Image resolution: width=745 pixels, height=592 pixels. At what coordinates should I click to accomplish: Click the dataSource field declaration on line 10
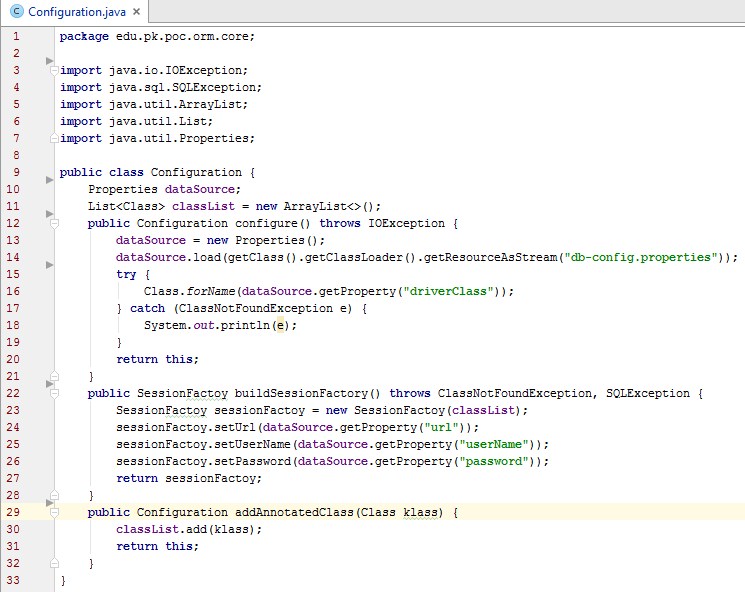200,190
